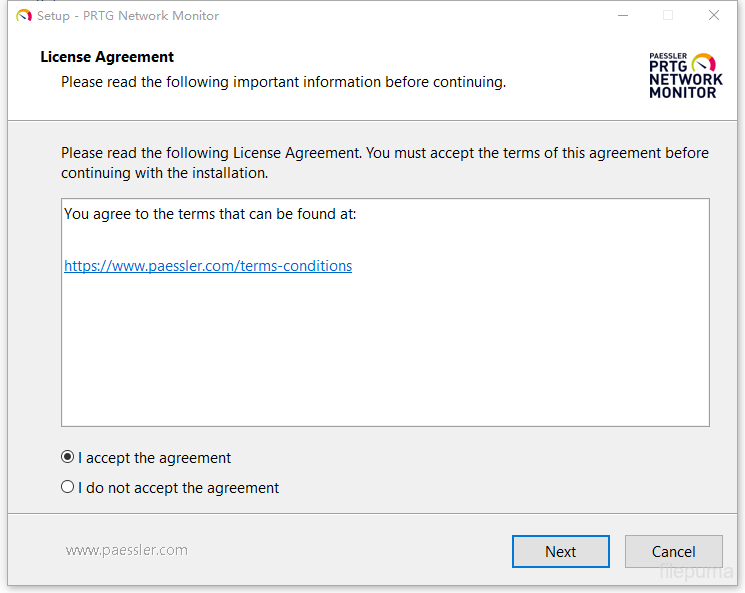Click the "important information before continuing" subtitle
The height and width of the screenshot is (593, 745).
click(x=283, y=82)
